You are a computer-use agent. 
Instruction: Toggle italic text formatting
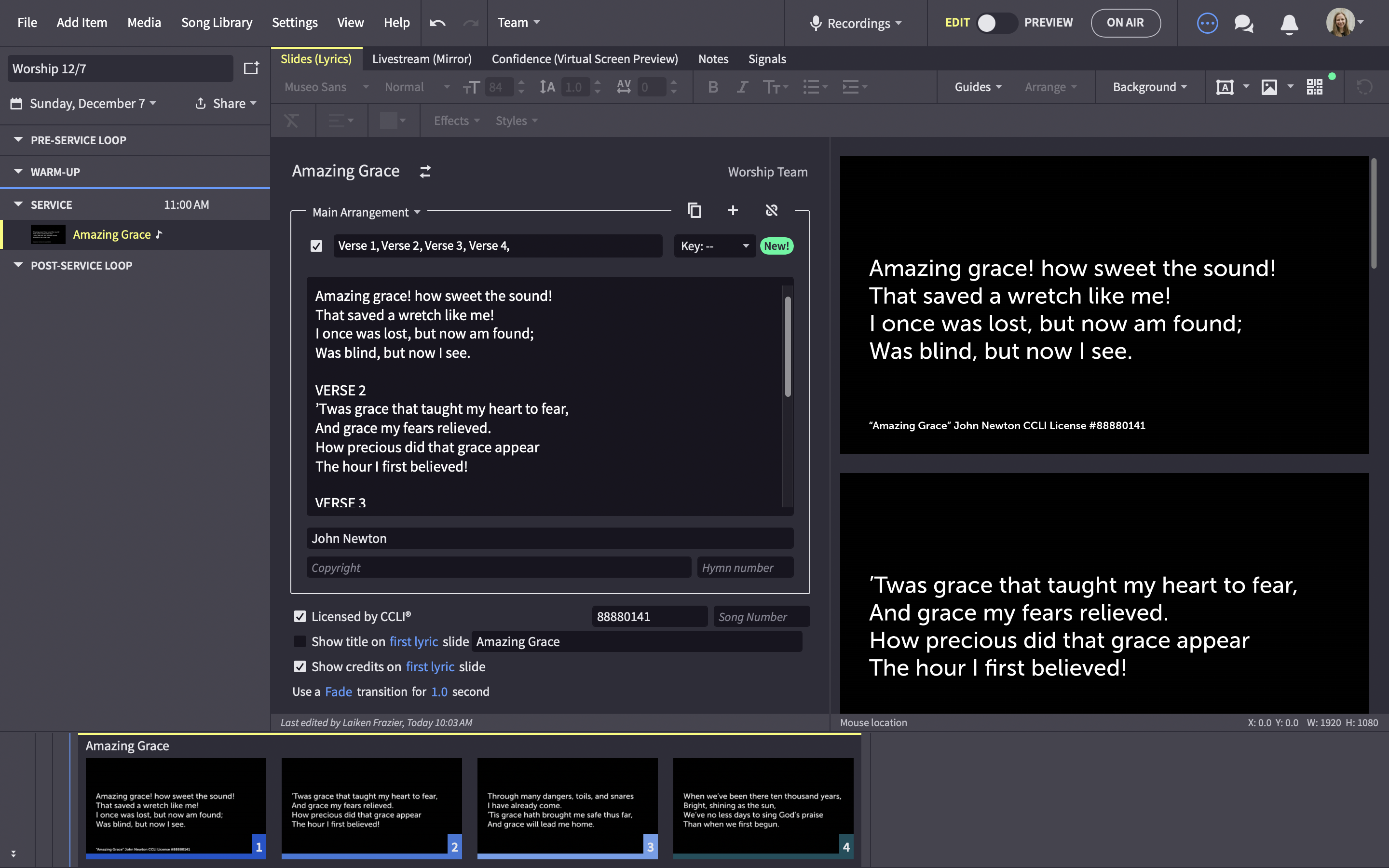click(x=742, y=87)
